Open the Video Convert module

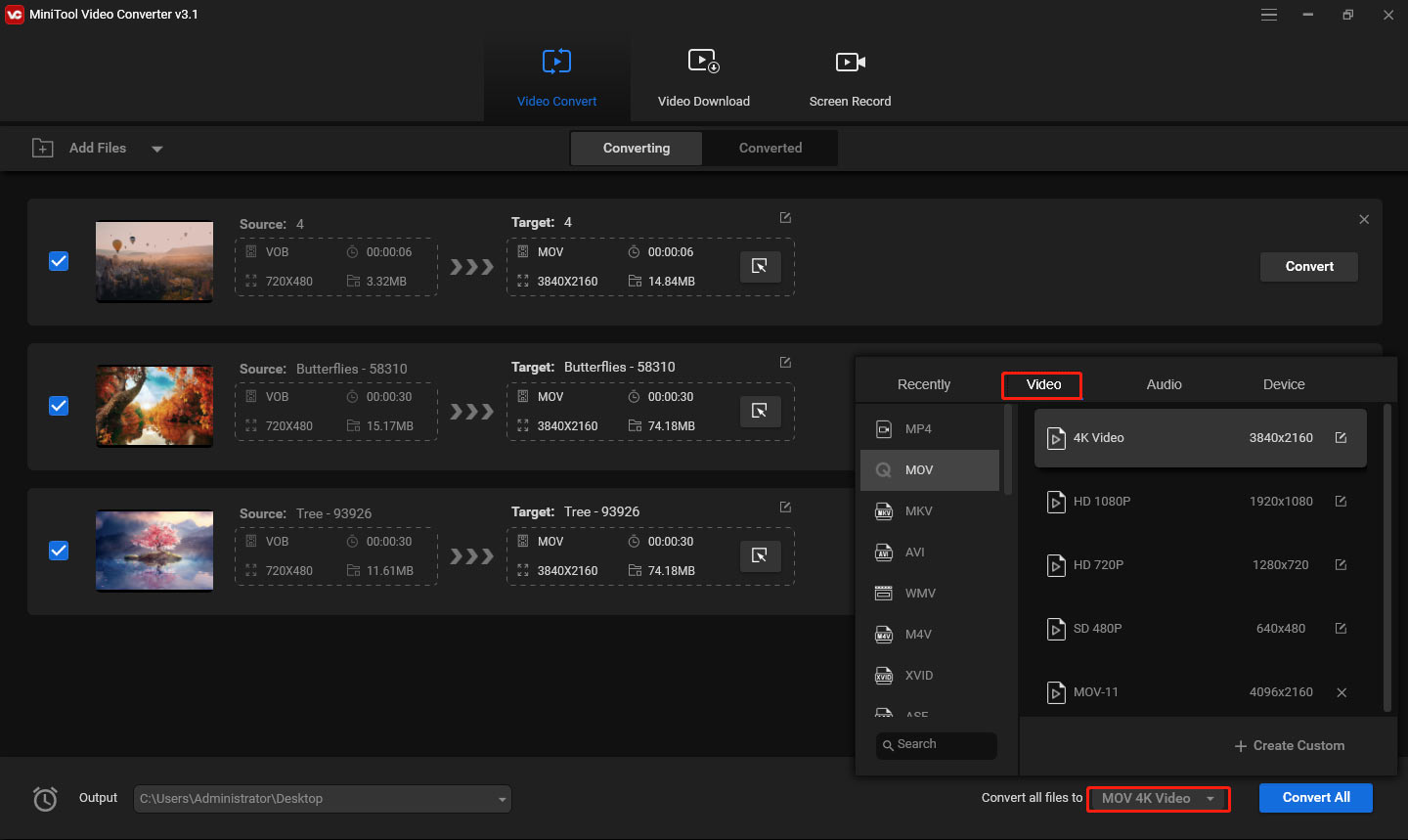point(556,77)
